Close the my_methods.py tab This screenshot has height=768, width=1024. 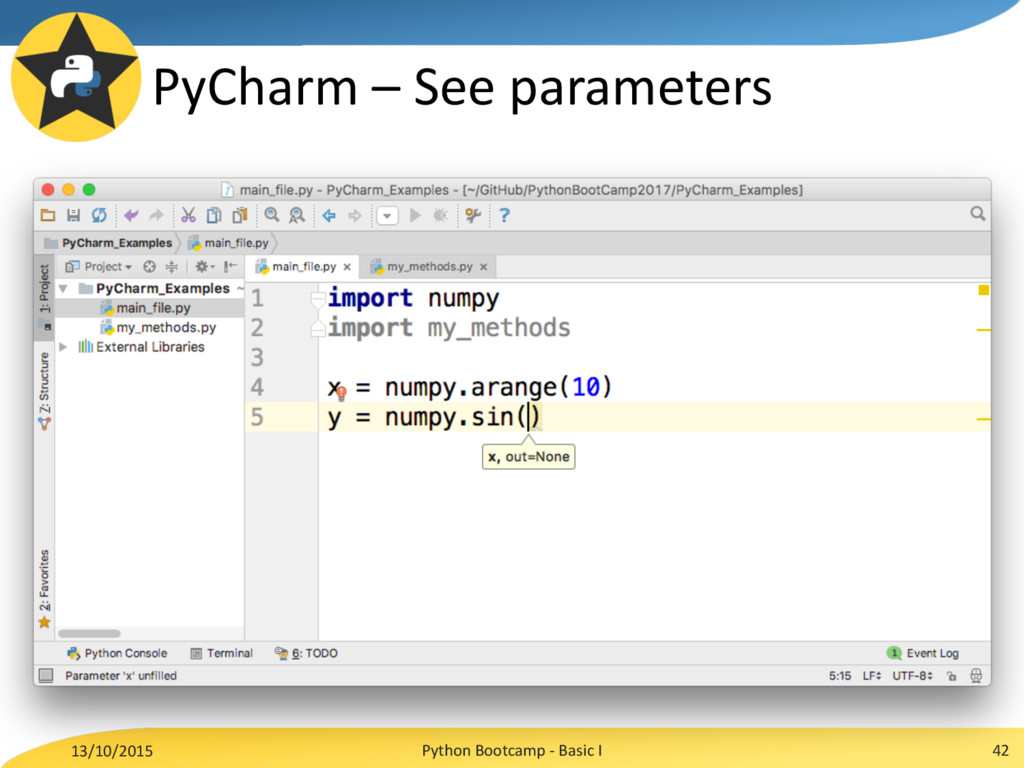click(483, 267)
